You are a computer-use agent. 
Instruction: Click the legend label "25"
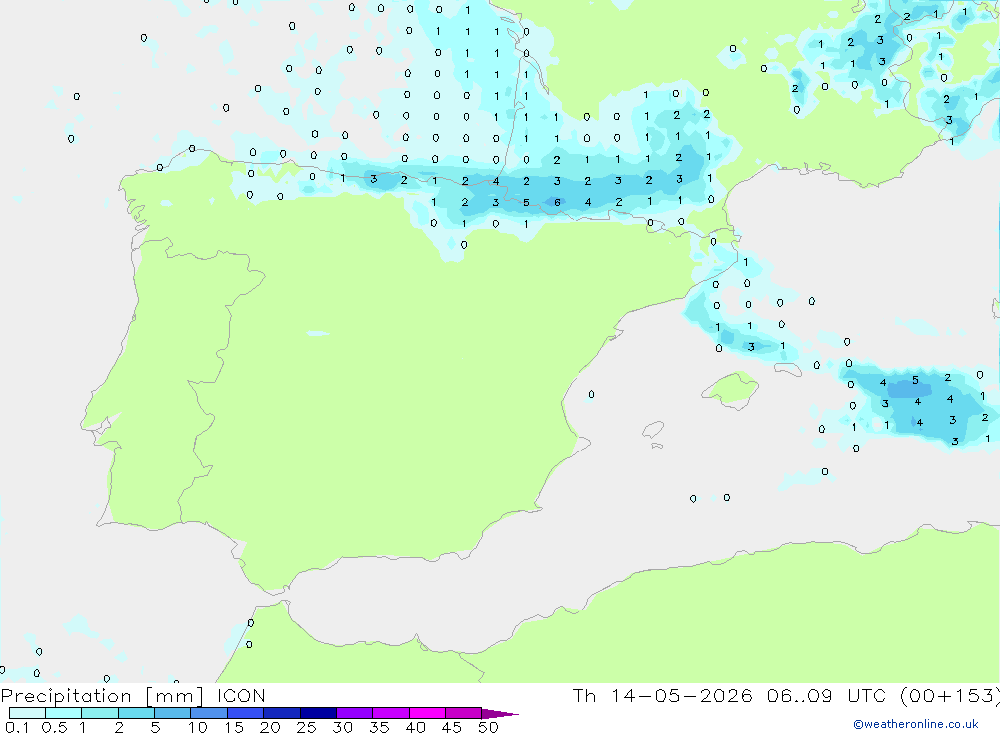(x=307, y=727)
